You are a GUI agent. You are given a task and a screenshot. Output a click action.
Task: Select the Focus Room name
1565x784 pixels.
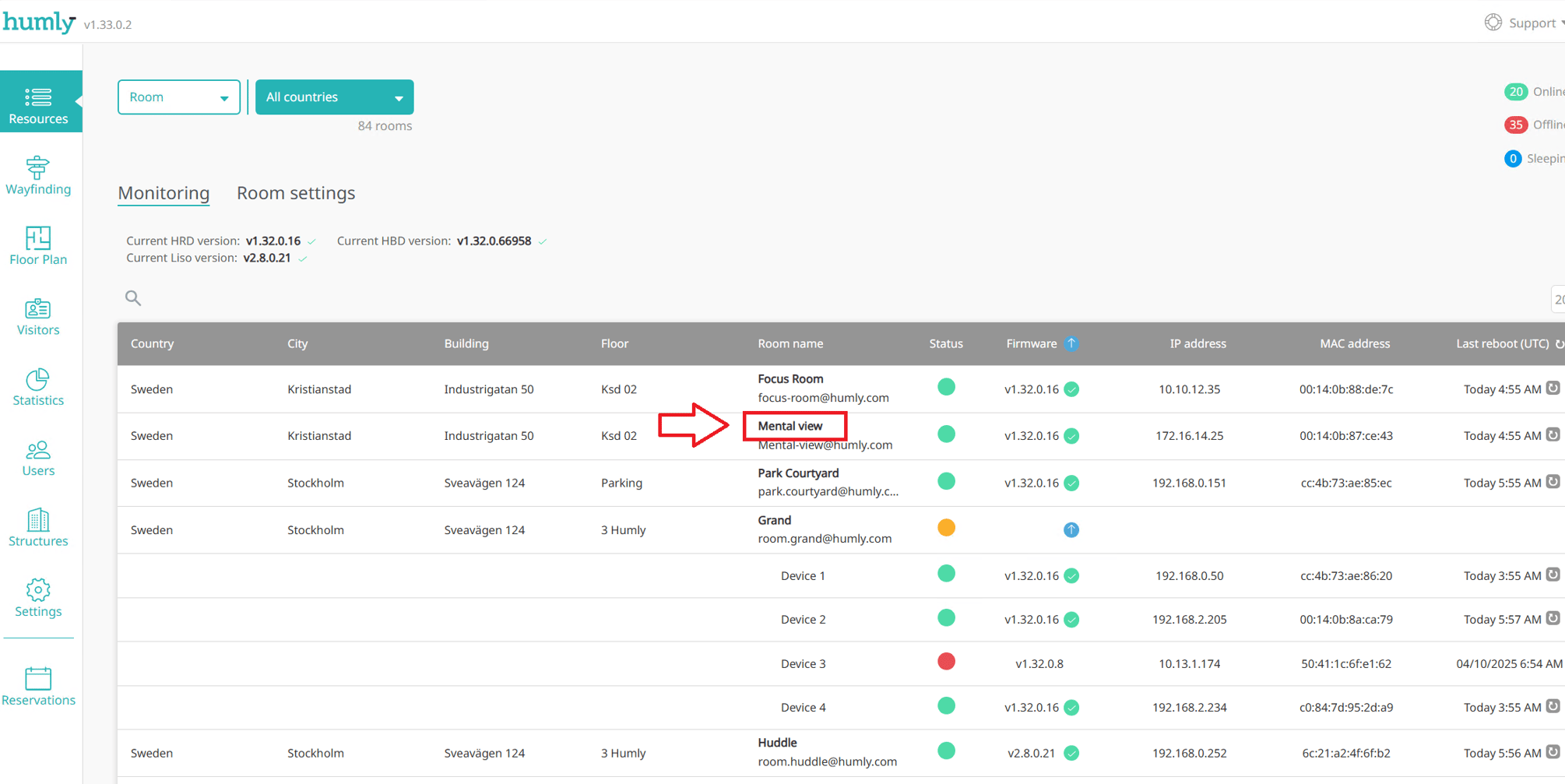[x=790, y=379]
